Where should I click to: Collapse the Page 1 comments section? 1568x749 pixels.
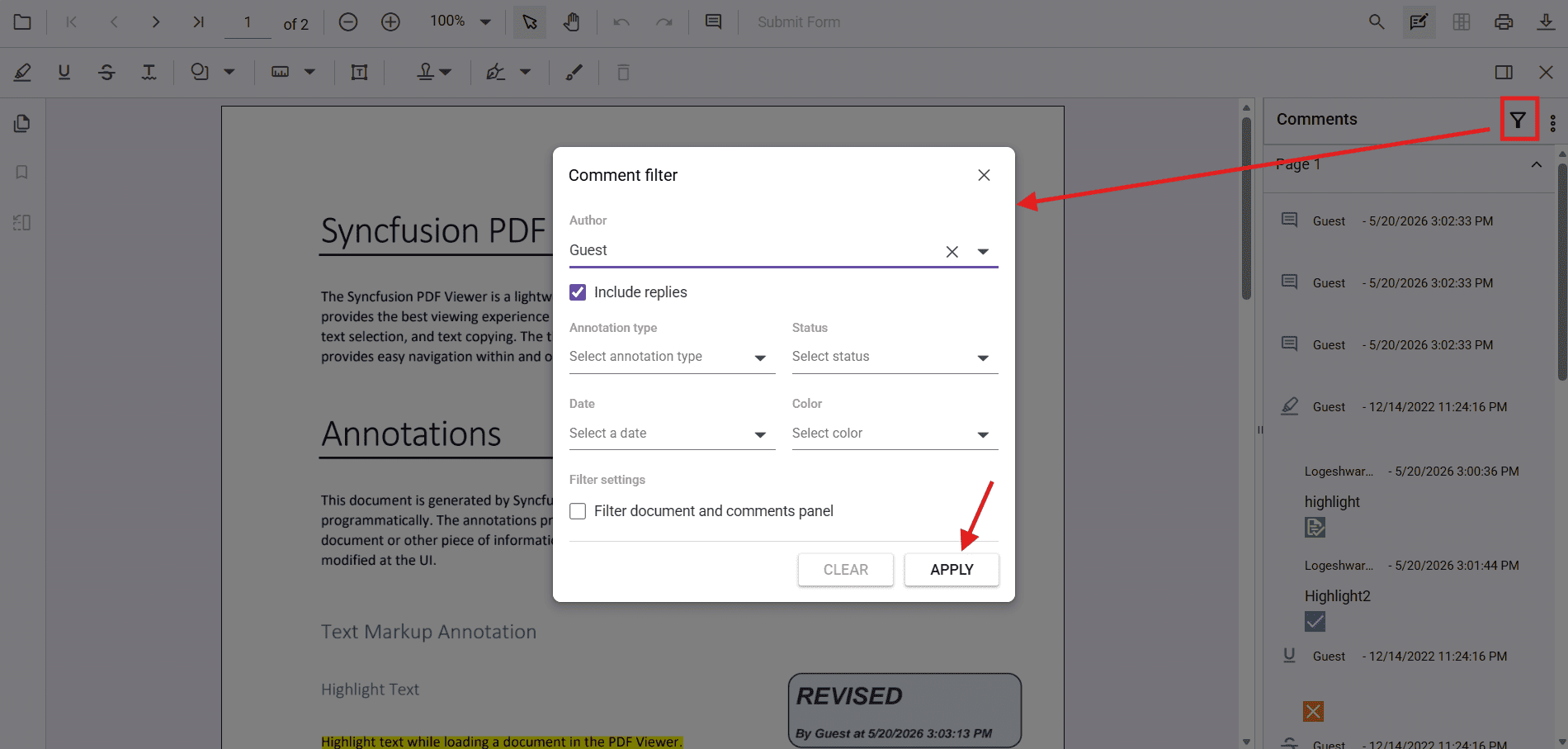(x=1536, y=164)
